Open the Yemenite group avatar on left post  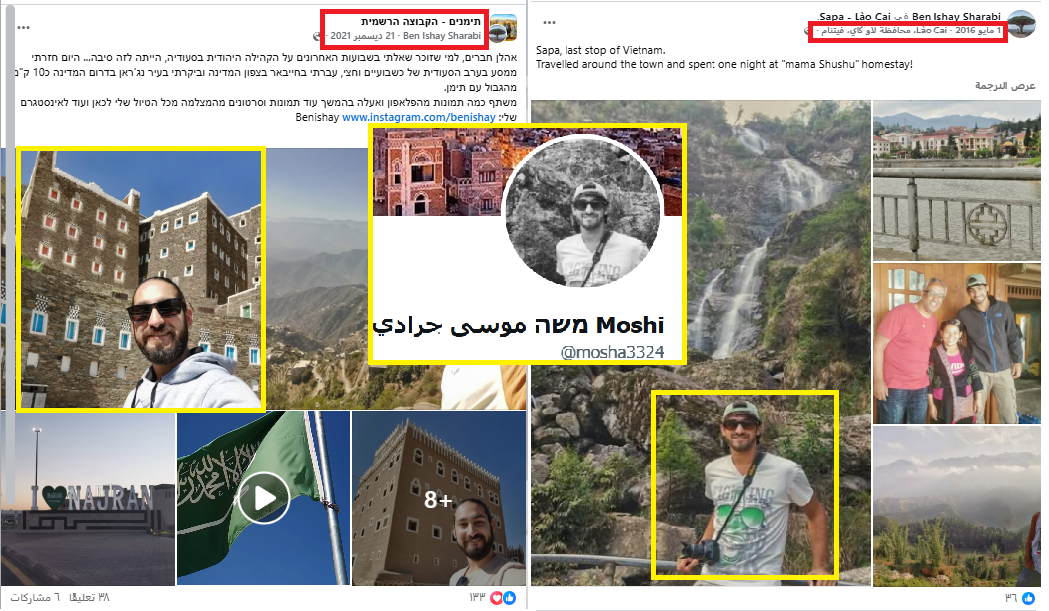503,28
